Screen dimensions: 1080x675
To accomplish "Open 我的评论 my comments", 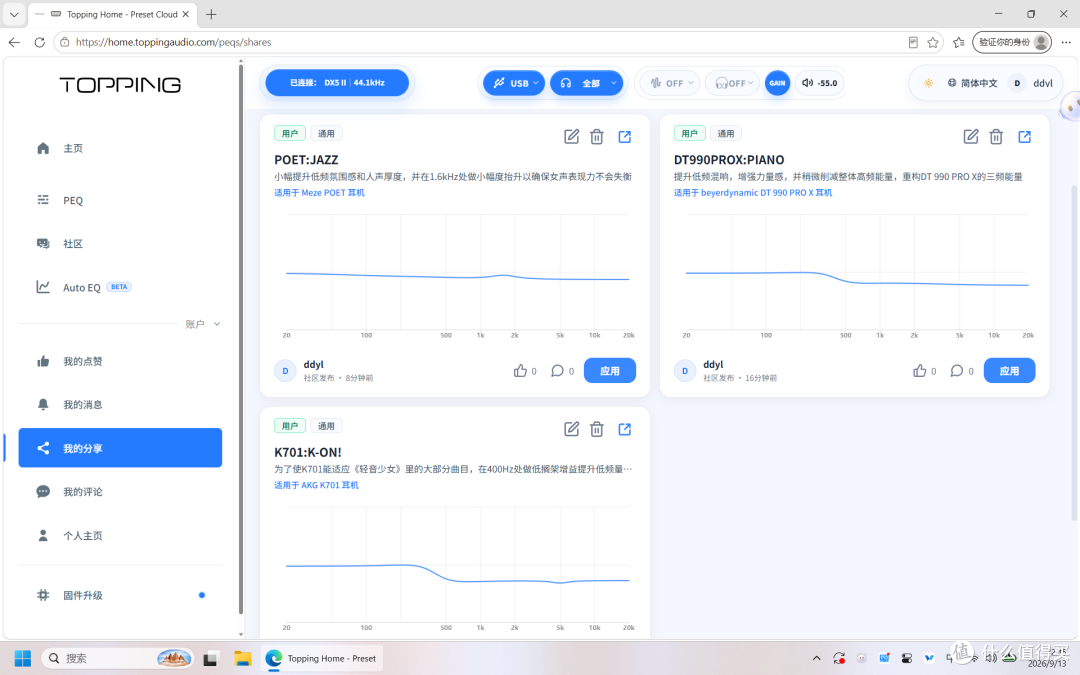I will point(120,492).
